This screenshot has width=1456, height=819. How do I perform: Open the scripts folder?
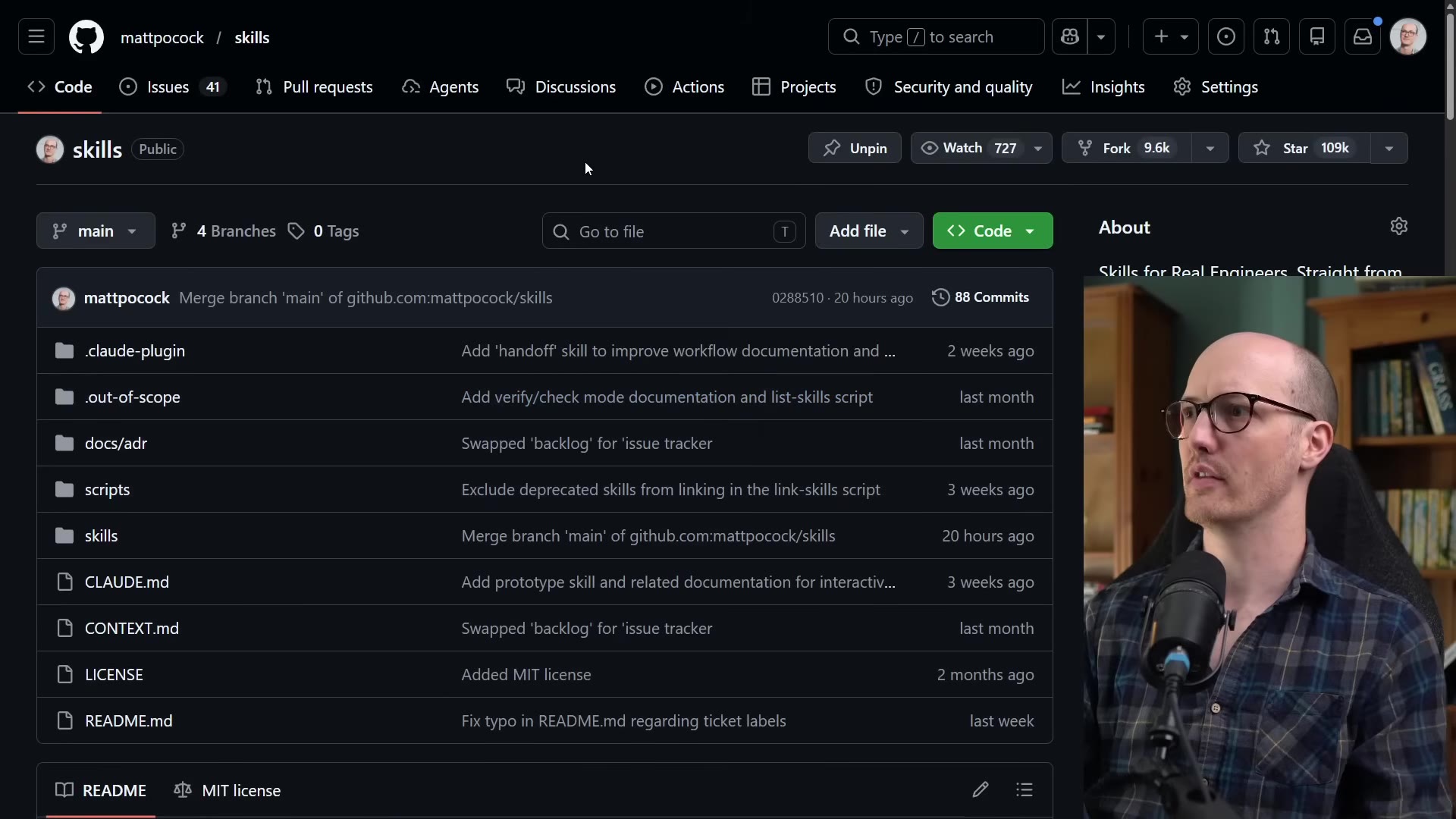pos(108,489)
